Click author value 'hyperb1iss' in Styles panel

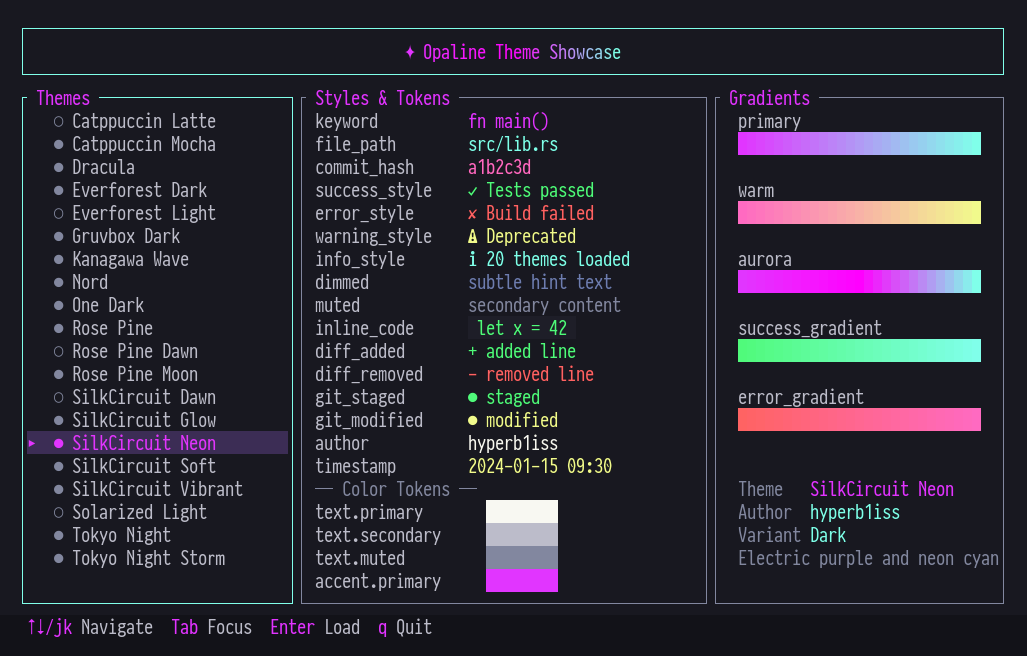coord(513,443)
